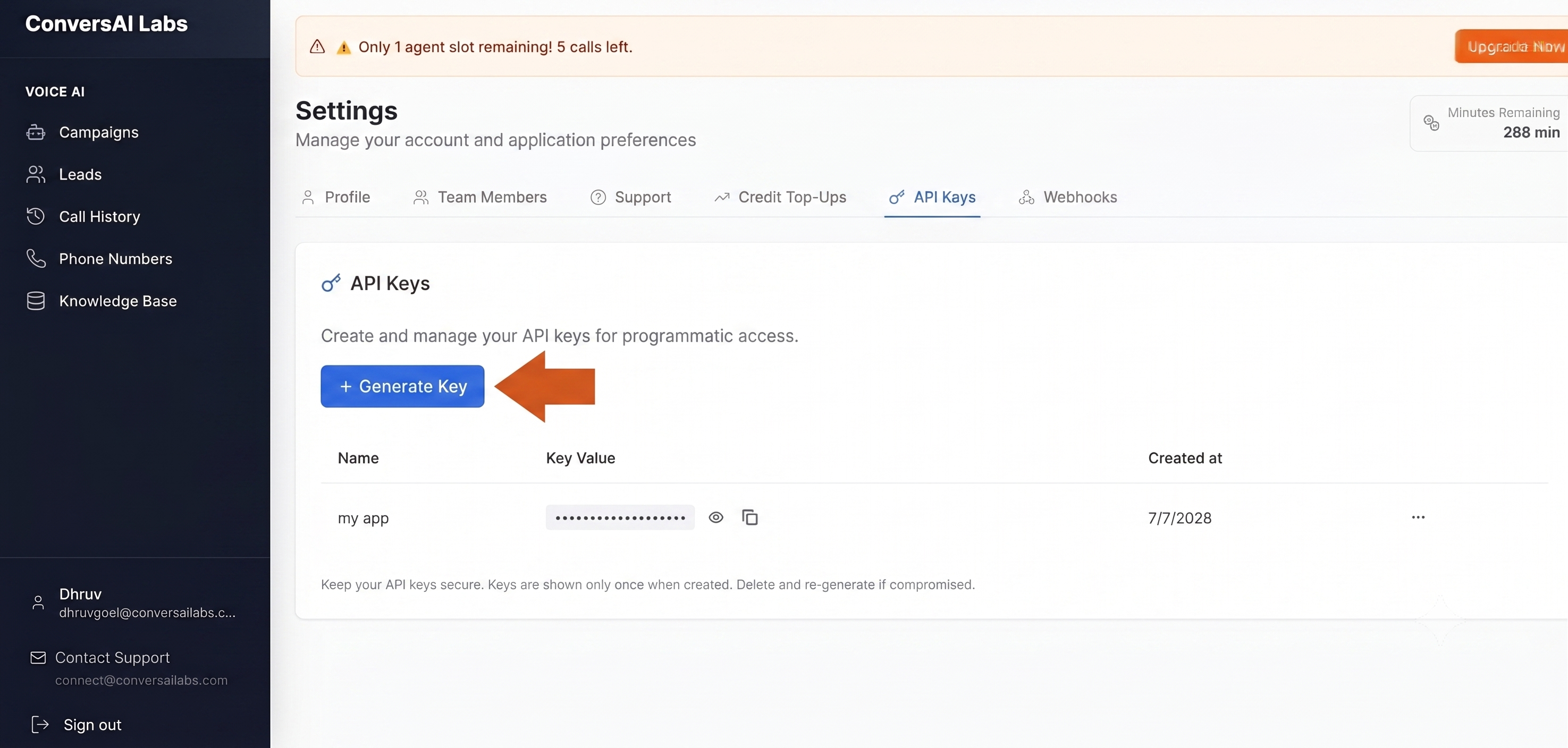Screen dimensions: 1568x748
Task: Click the masked key value field
Action: pos(620,517)
